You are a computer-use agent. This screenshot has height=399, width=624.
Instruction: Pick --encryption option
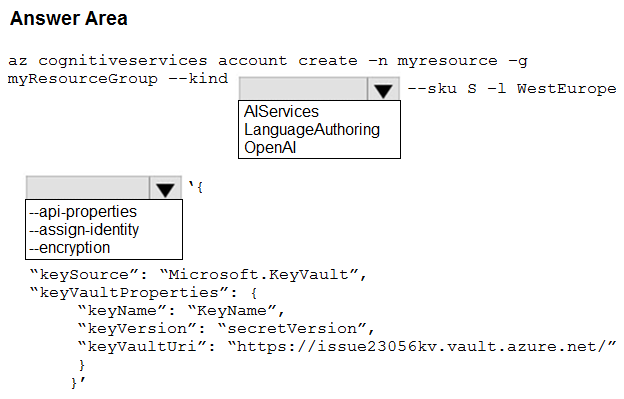pos(70,247)
